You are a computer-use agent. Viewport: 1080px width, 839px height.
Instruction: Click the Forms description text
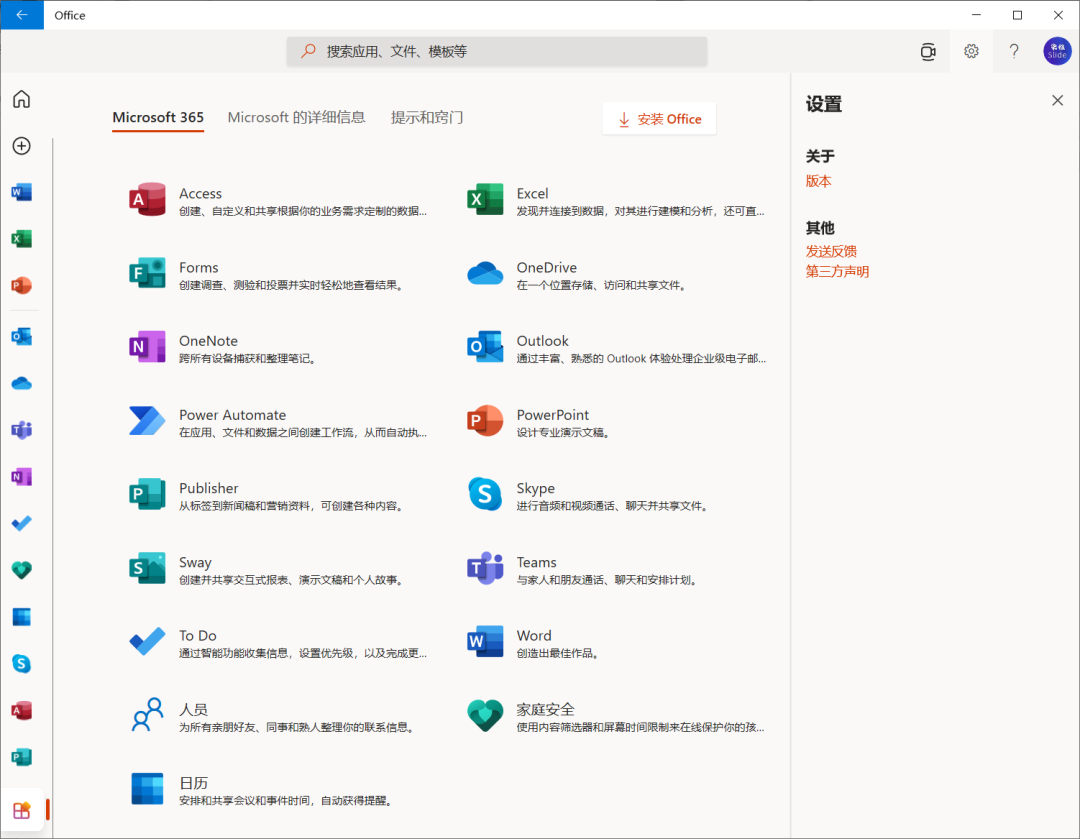click(291, 285)
